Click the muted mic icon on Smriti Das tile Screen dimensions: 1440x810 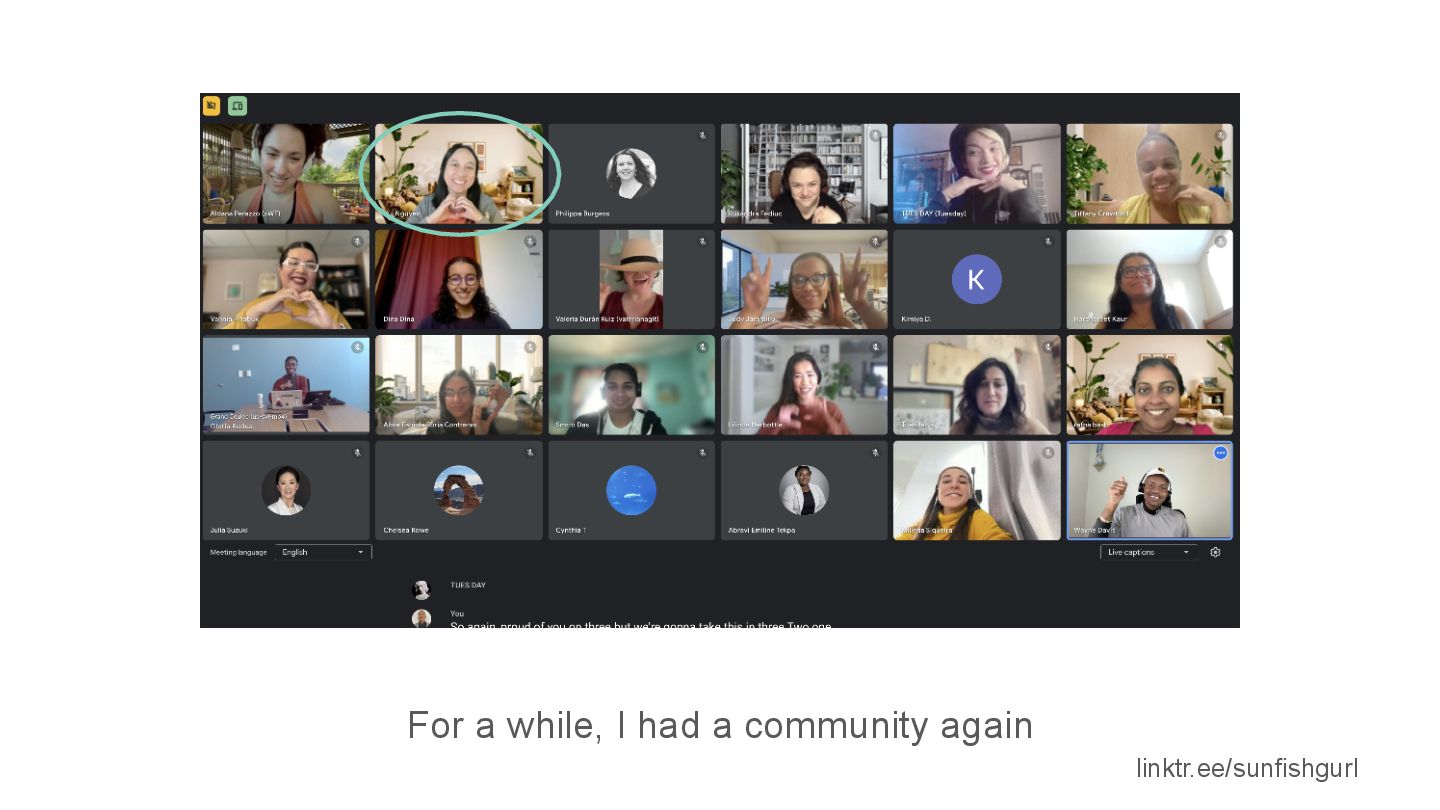tap(702, 347)
